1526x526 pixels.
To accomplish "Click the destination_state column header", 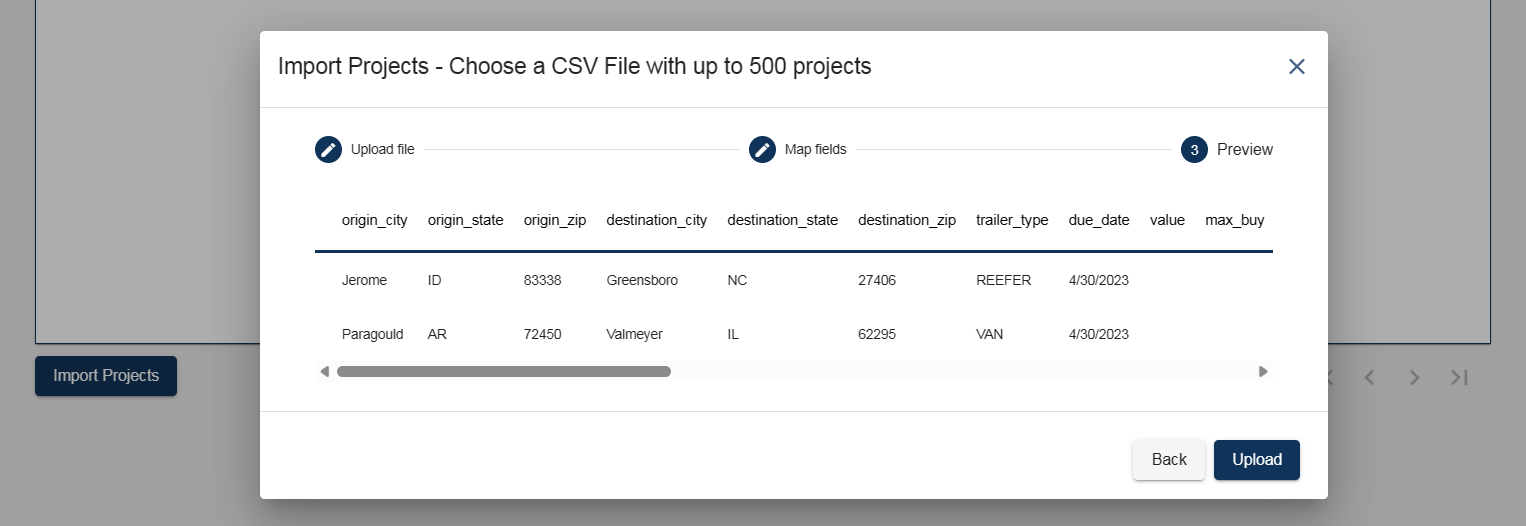I will point(782,220).
